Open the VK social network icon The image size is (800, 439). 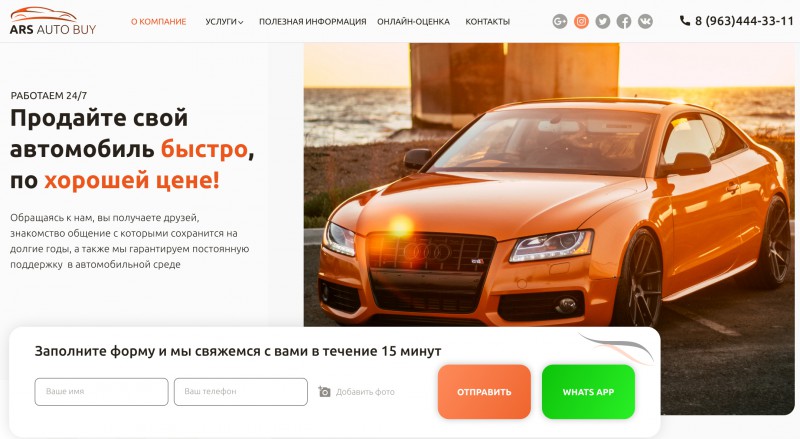[645, 21]
